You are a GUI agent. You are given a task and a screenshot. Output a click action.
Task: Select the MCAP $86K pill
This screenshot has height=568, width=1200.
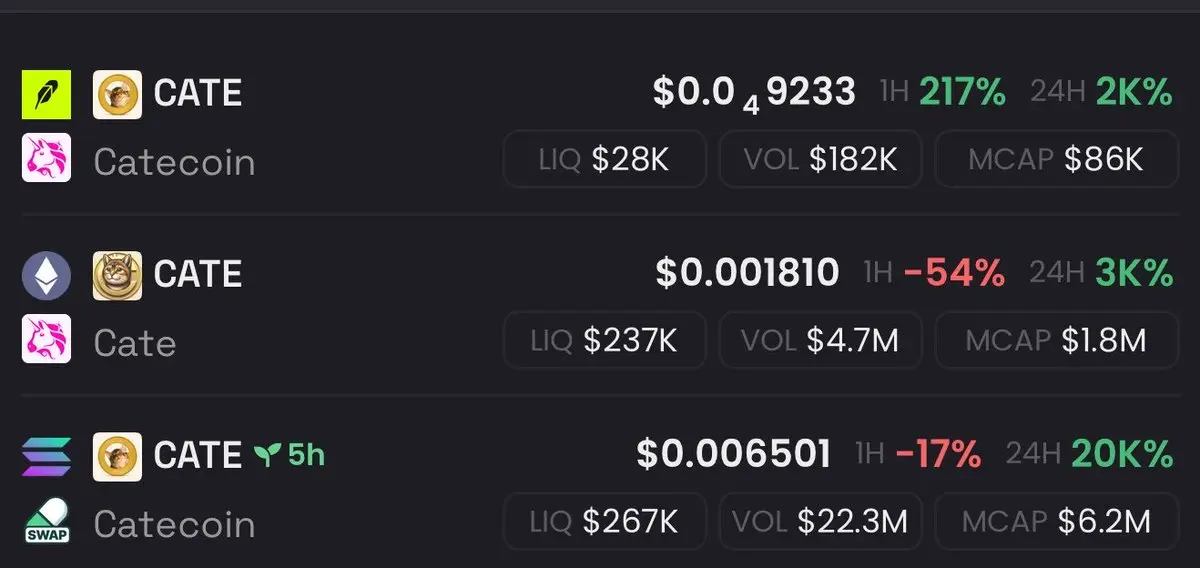coord(1057,158)
